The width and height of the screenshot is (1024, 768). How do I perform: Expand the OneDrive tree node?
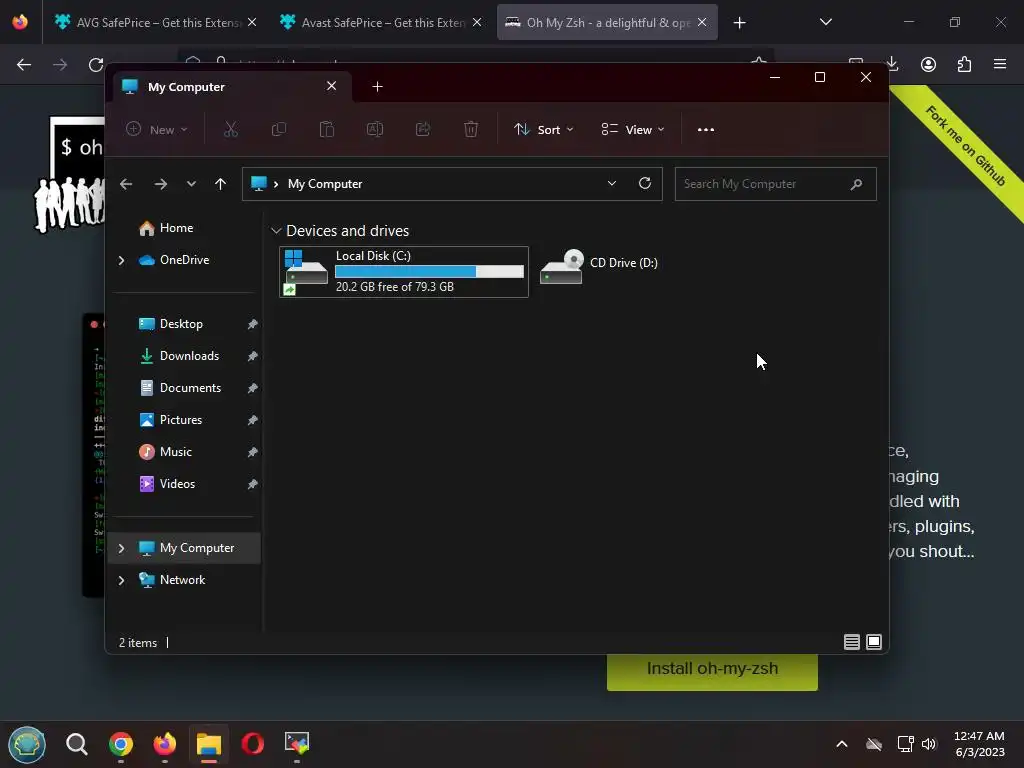(121, 260)
